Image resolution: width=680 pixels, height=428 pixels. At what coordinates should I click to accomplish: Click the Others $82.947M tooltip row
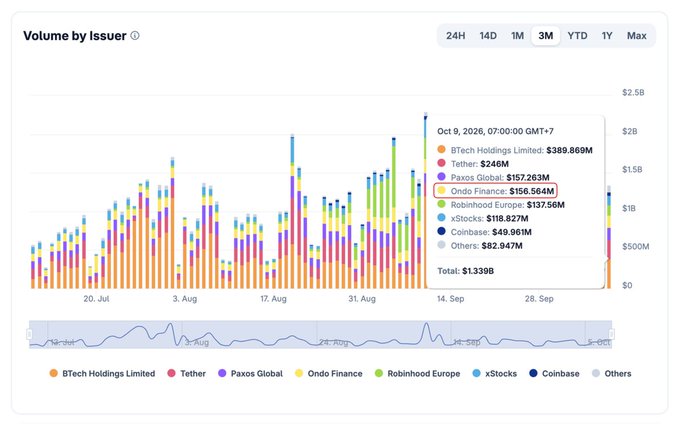point(480,245)
